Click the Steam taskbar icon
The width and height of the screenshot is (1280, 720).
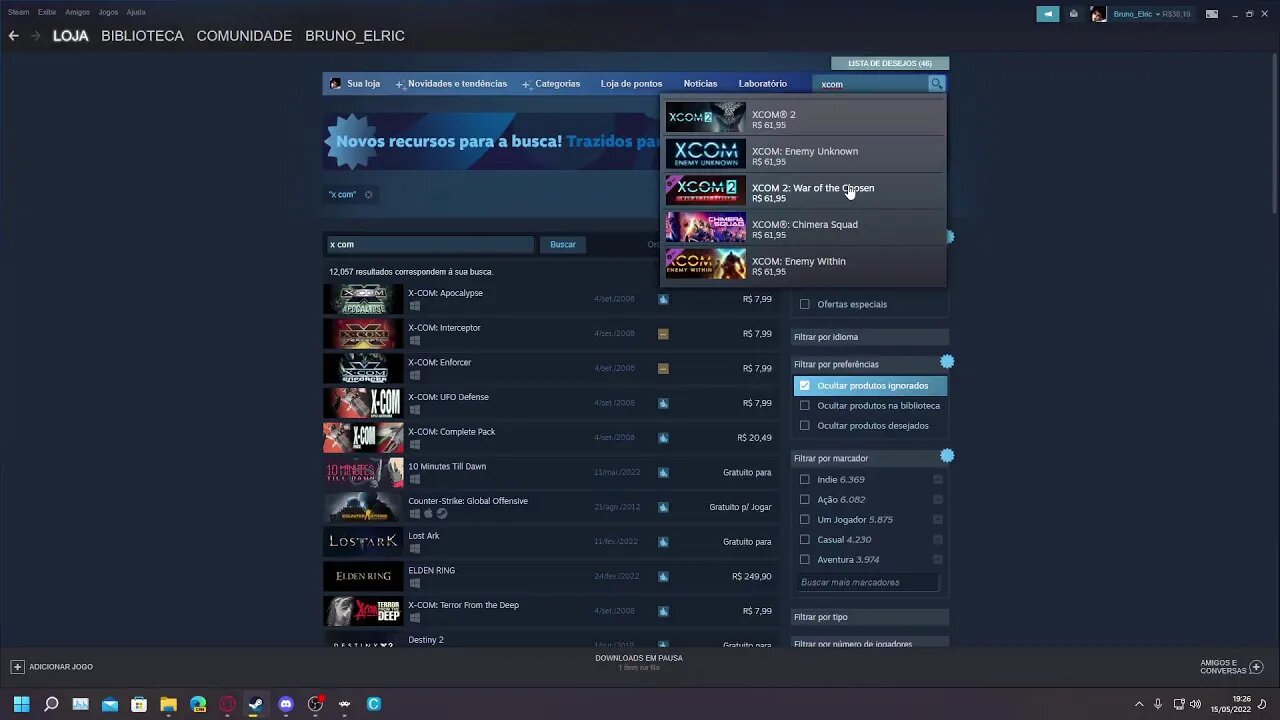coord(256,704)
